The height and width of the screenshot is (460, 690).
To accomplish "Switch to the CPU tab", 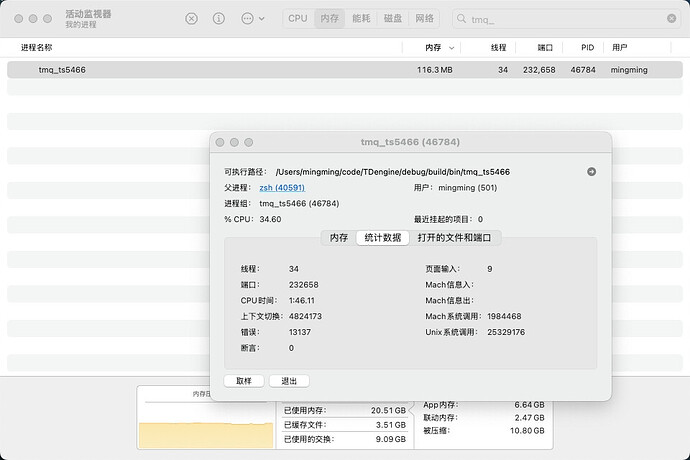I will (x=298, y=18).
